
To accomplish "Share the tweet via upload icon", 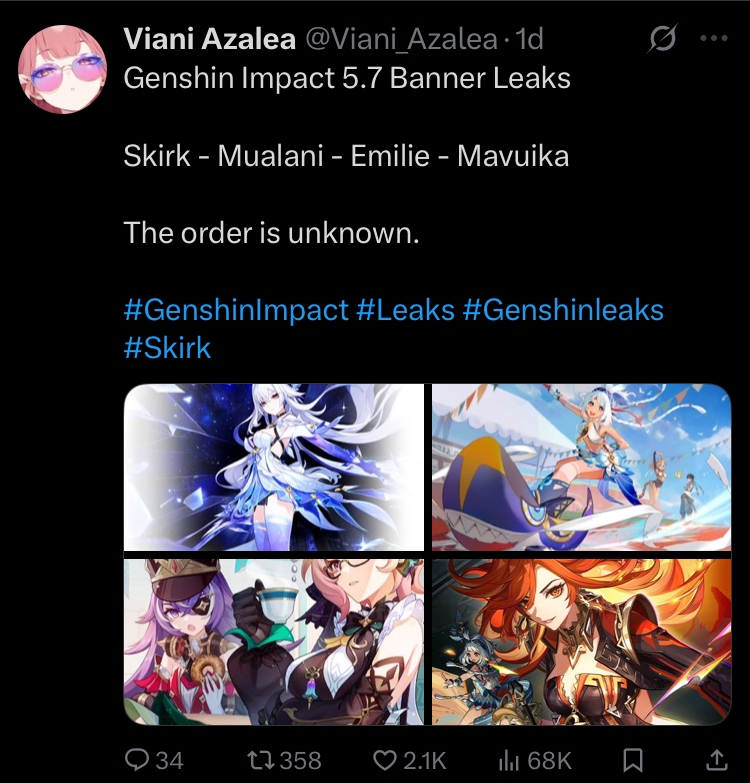I will (x=717, y=760).
